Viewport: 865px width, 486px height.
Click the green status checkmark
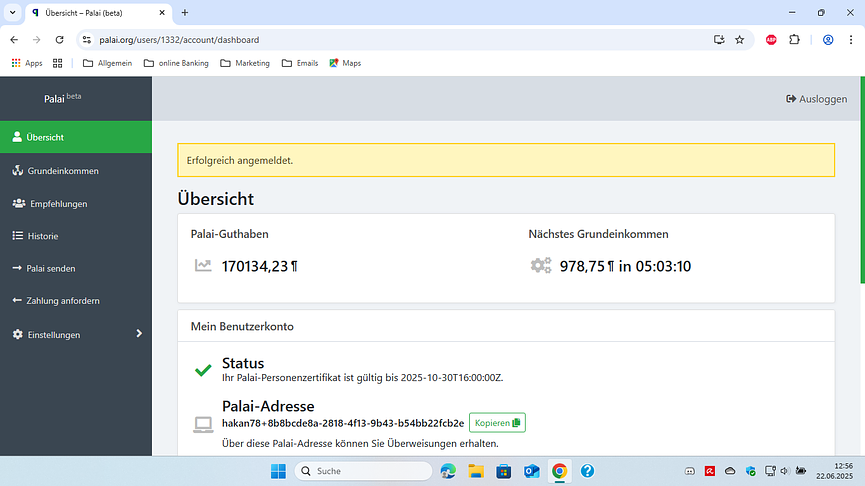tap(203, 370)
